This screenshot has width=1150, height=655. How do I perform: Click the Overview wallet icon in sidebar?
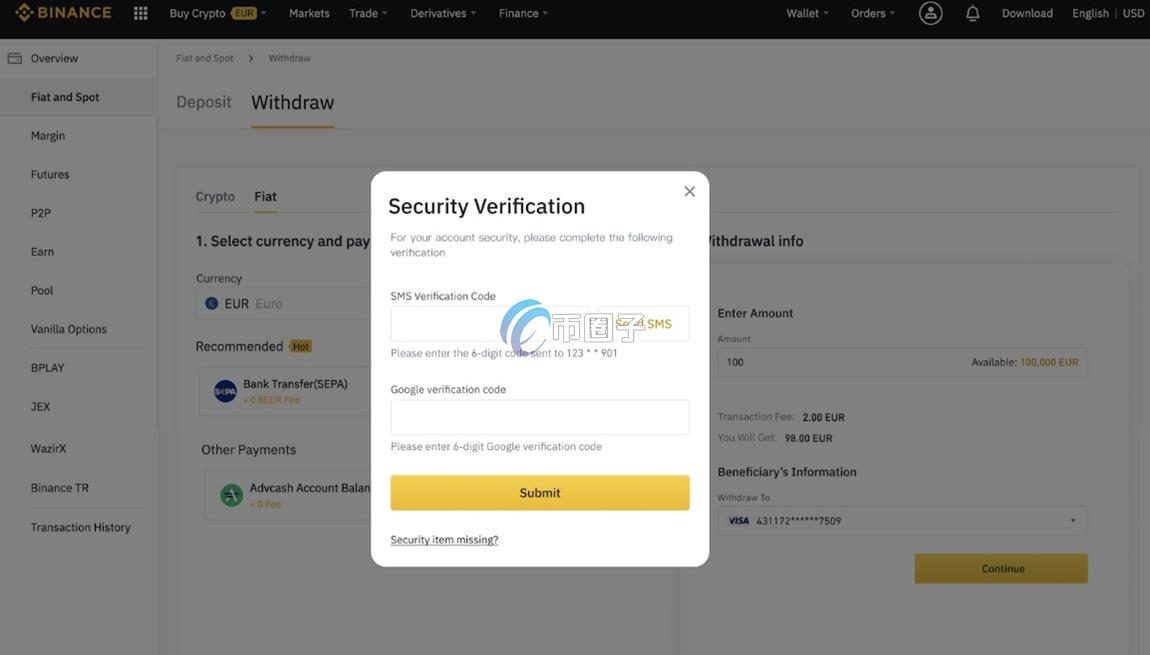point(15,58)
